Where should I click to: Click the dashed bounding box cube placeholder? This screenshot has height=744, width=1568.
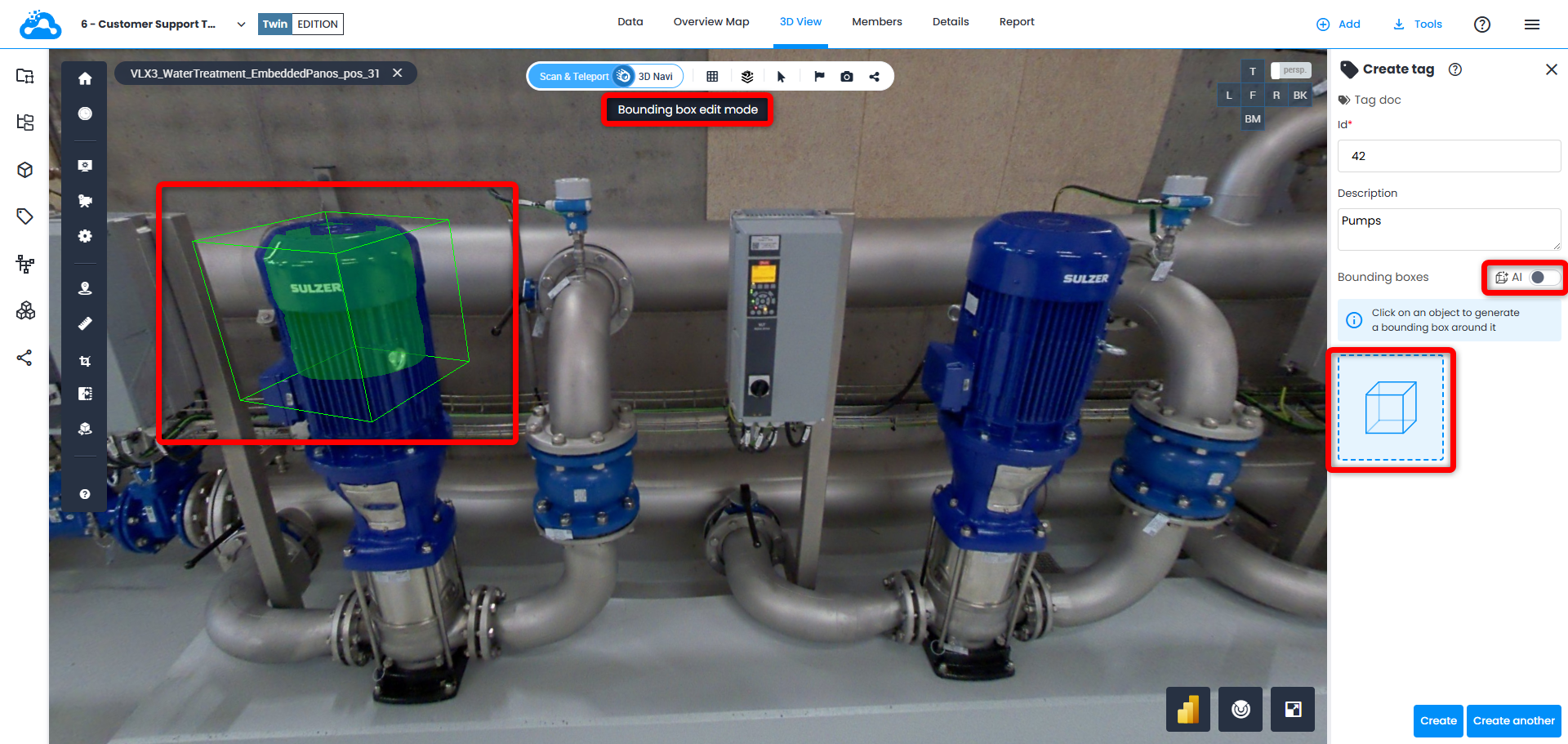1391,408
